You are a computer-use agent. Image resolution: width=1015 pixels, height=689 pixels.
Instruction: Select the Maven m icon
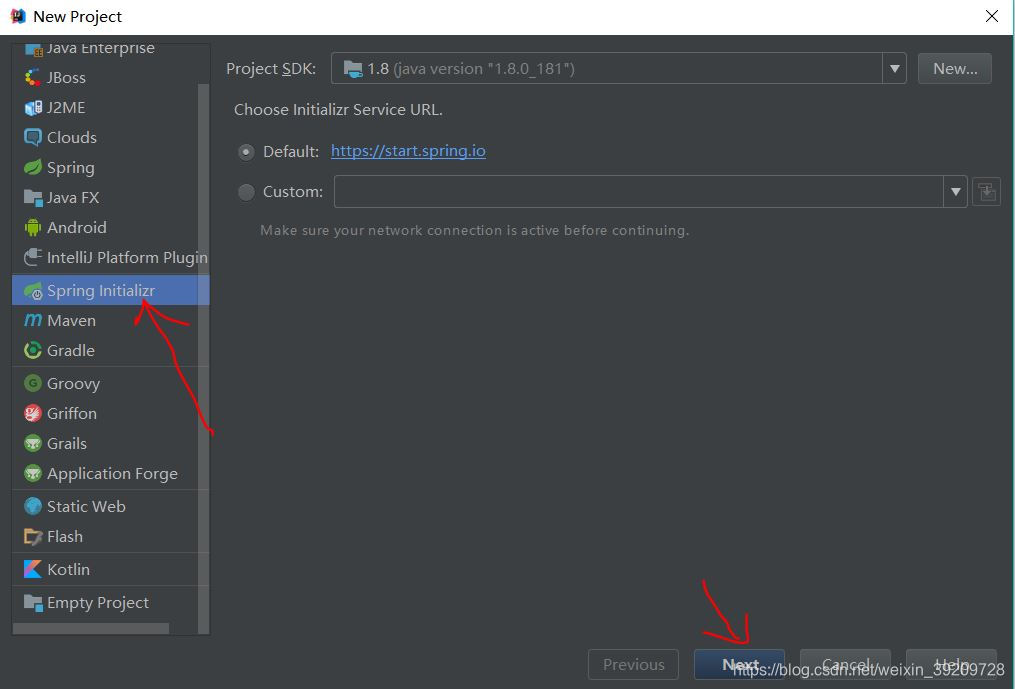coord(32,321)
